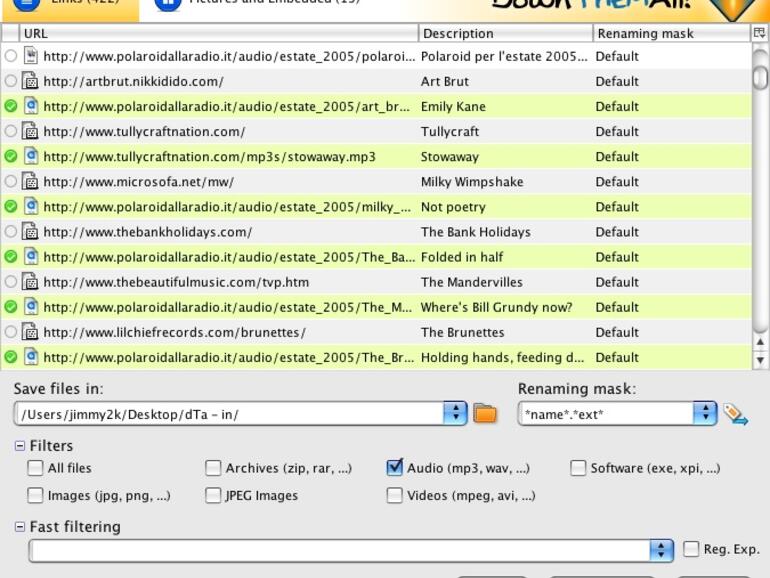The image size is (770, 578).
Task: Open renaming mask tags helper icon
Action: pos(735,414)
